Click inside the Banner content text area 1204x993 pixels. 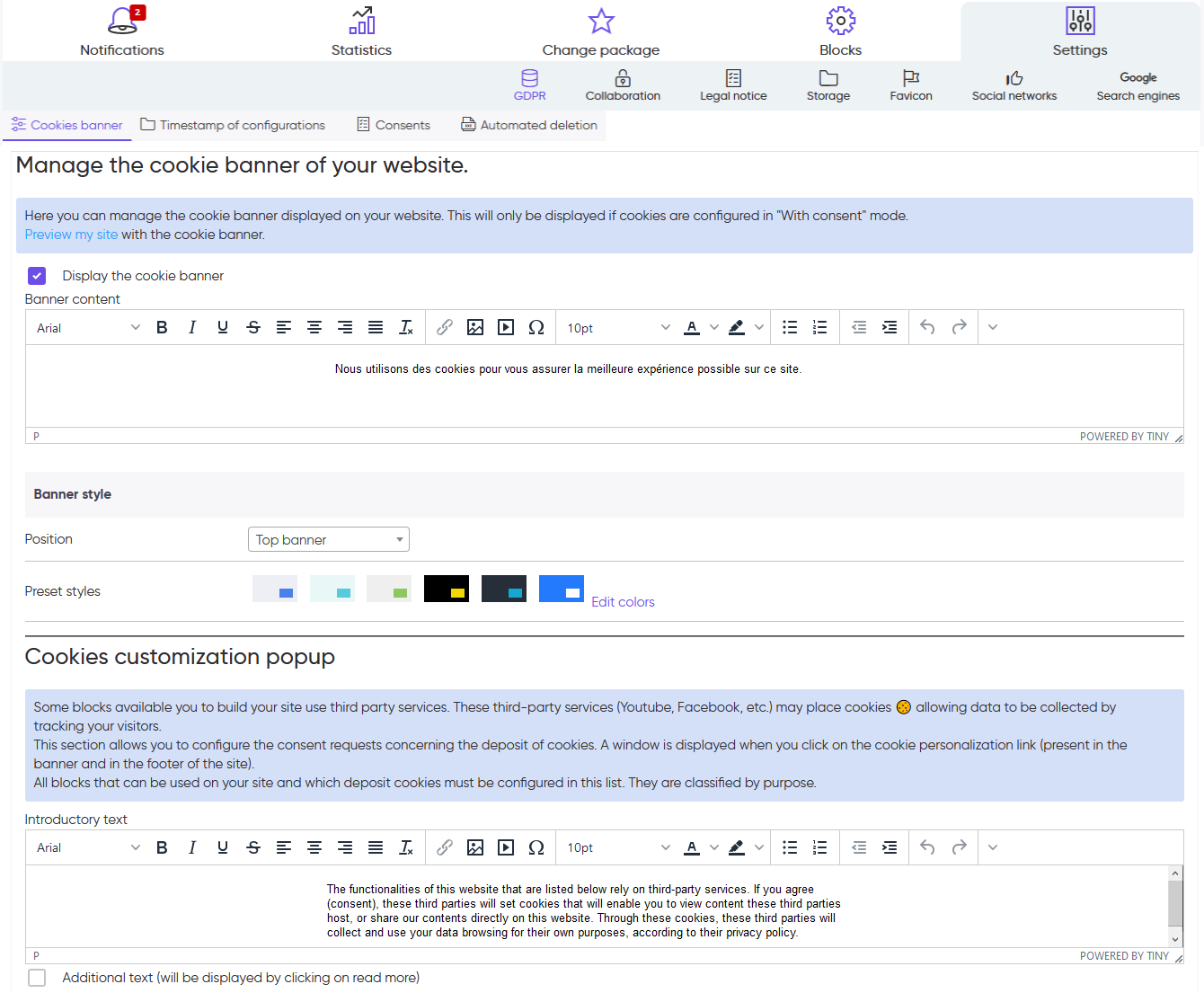click(x=604, y=386)
